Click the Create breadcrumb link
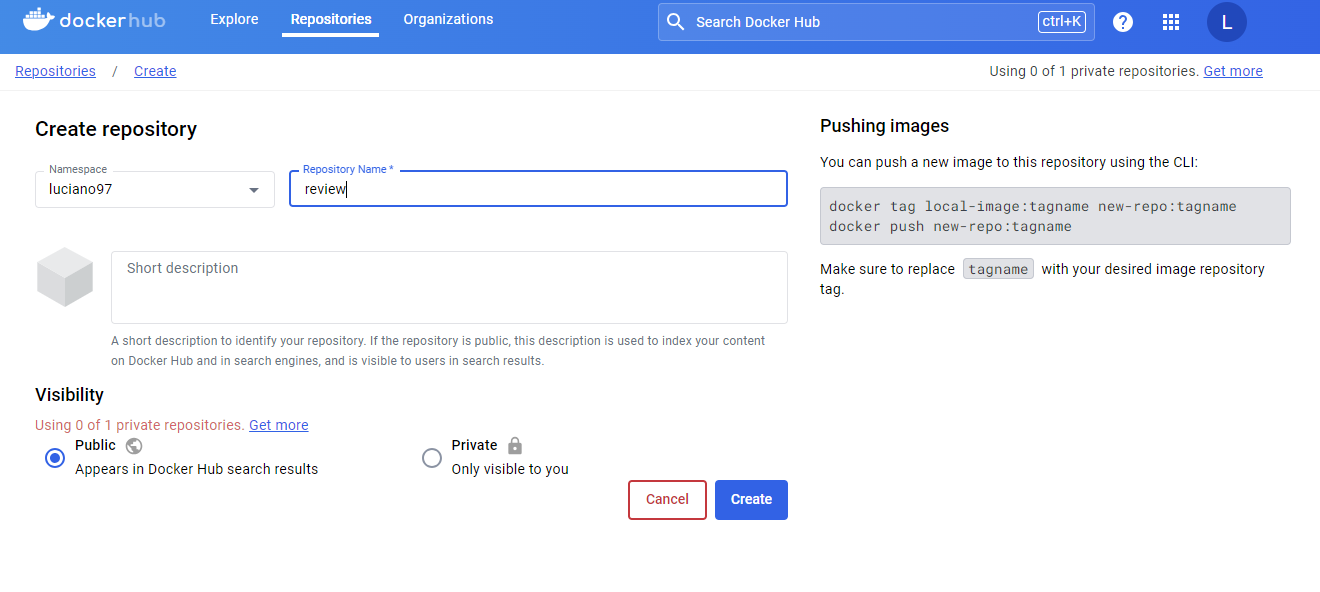The width and height of the screenshot is (1320, 592). [155, 71]
